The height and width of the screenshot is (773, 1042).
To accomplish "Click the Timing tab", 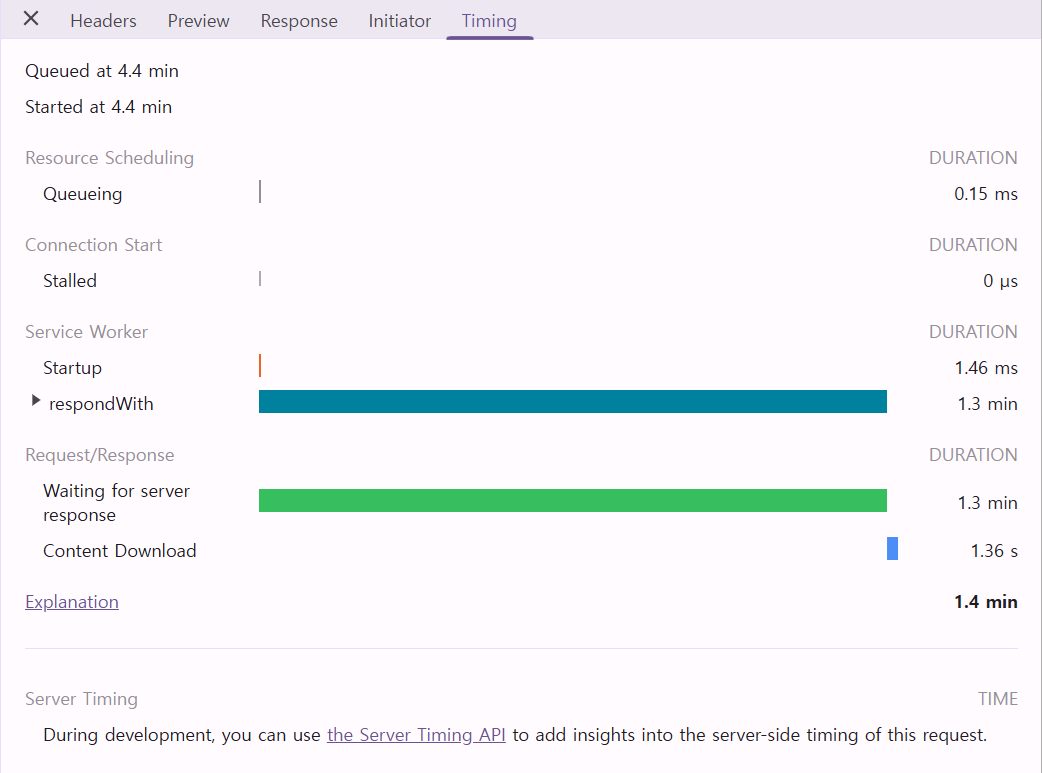I will 489,21.
